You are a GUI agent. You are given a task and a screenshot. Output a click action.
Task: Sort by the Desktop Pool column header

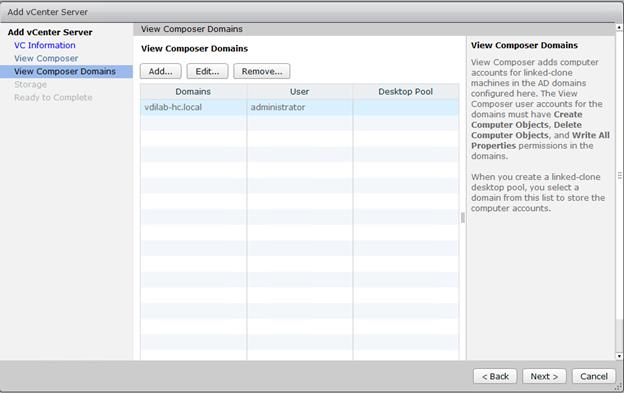406,91
